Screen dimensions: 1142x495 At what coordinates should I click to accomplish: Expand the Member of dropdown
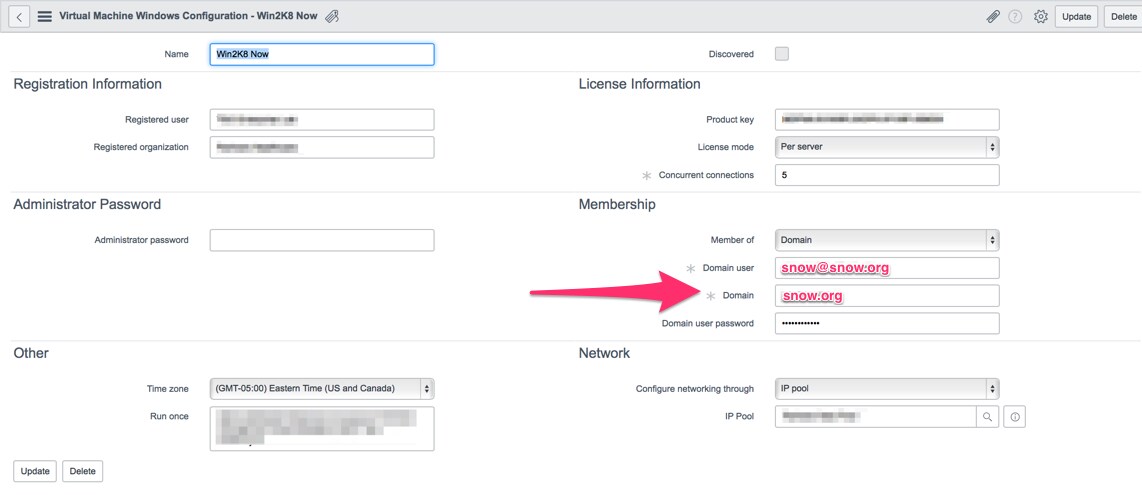pyautogui.click(x=886, y=240)
